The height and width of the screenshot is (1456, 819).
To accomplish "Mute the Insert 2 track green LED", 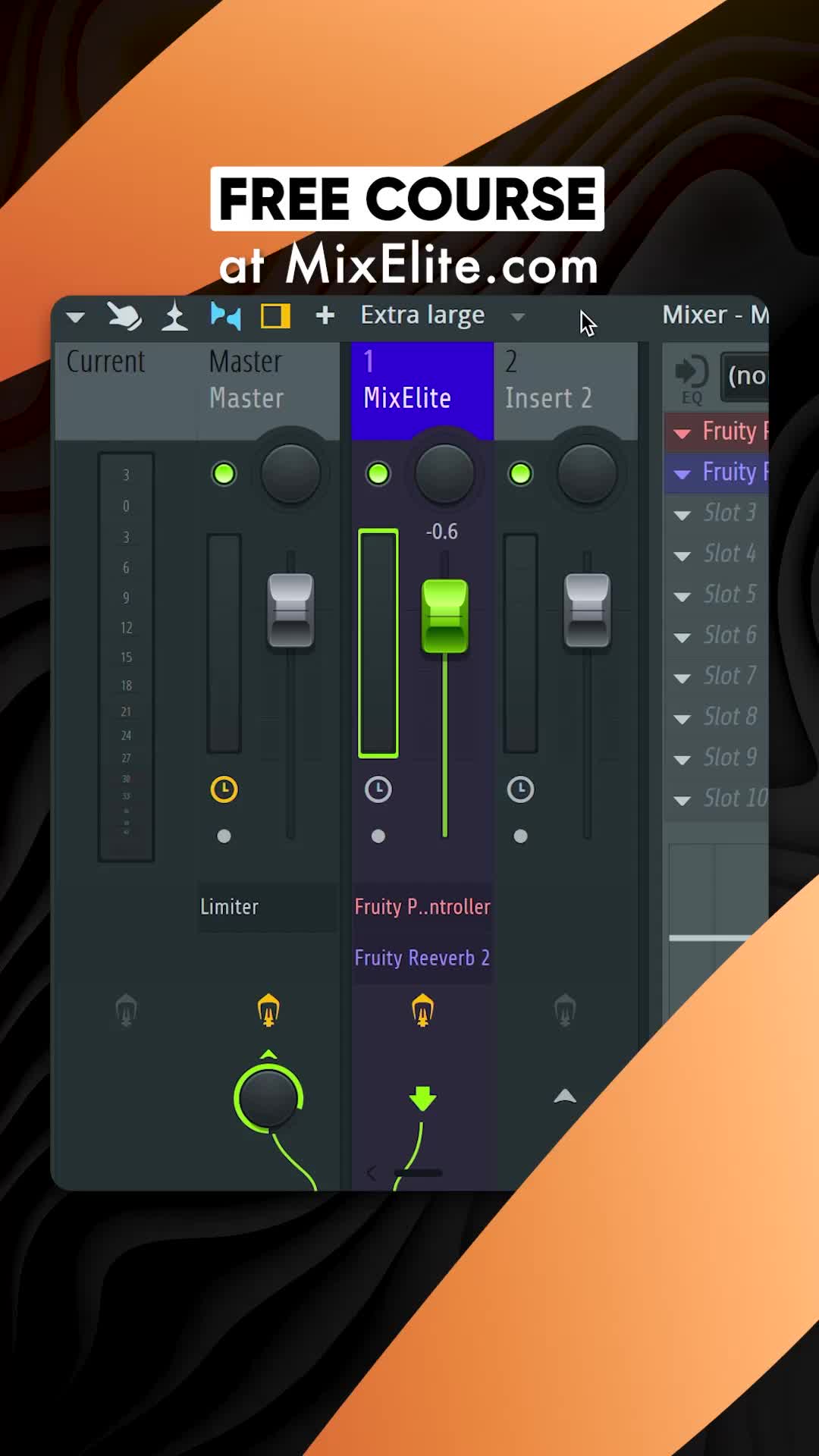I will coord(520,474).
